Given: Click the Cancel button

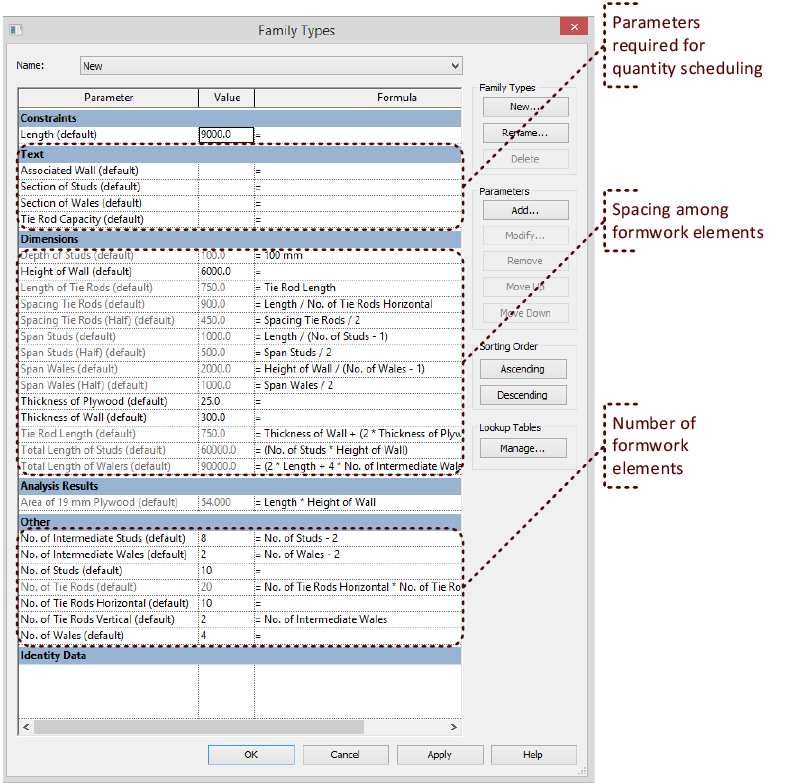Looking at the screenshot, I should click(x=345, y=754).
